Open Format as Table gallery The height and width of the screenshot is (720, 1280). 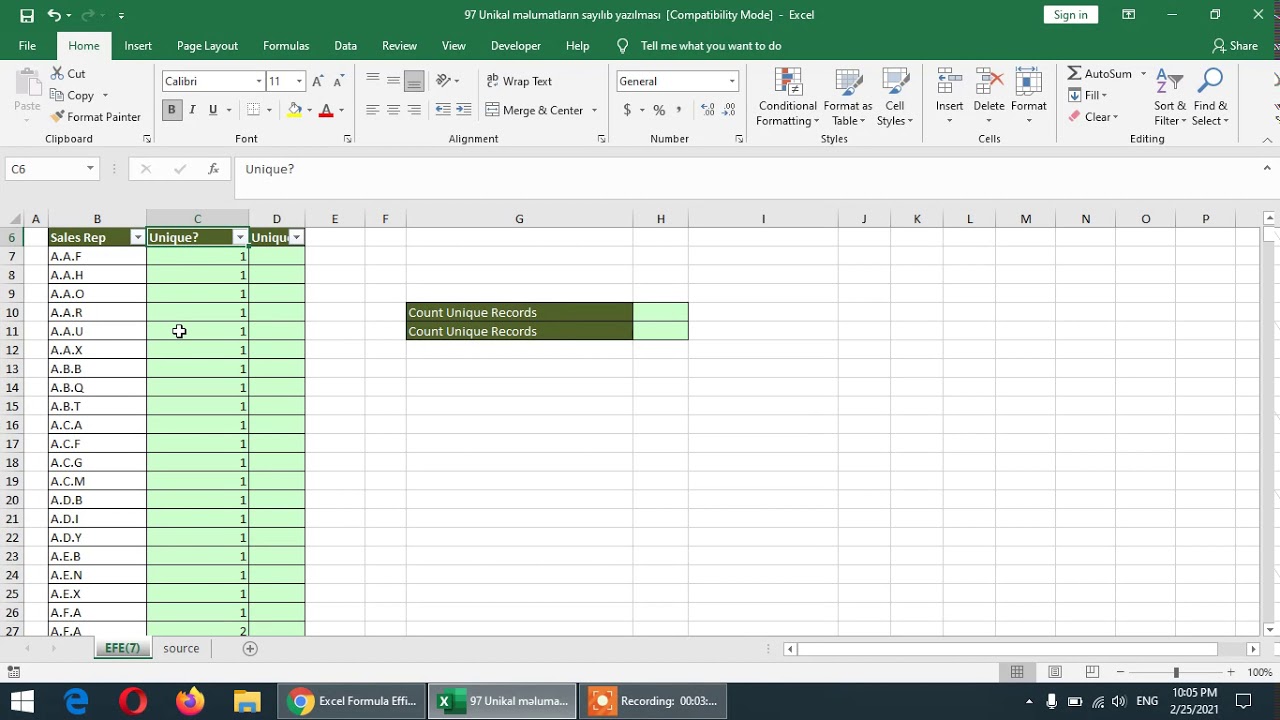(x=848, y=97)
